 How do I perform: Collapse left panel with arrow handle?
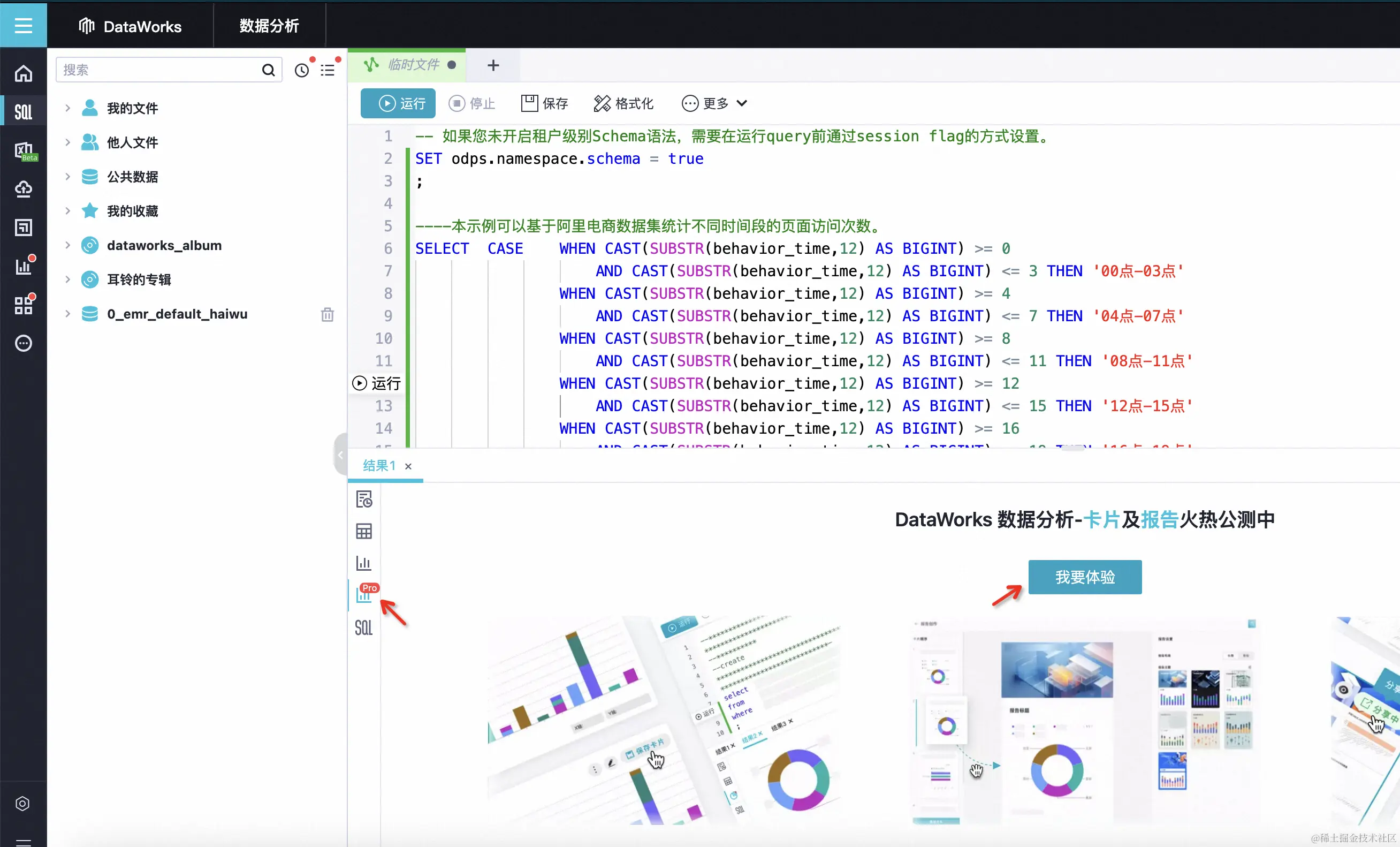340,454
